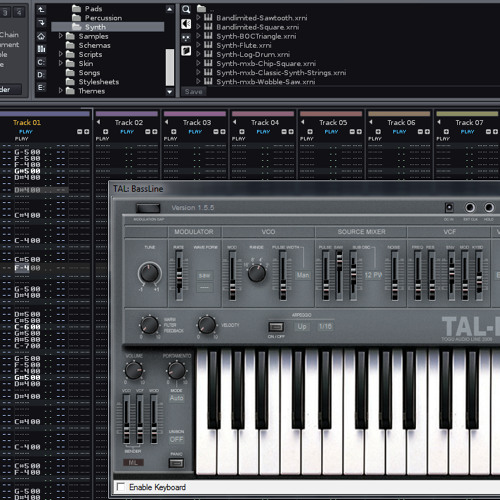Collapse Track 03 with its arrow icon
This screenshot has width=500, height=500.
[x=167, y=122]
